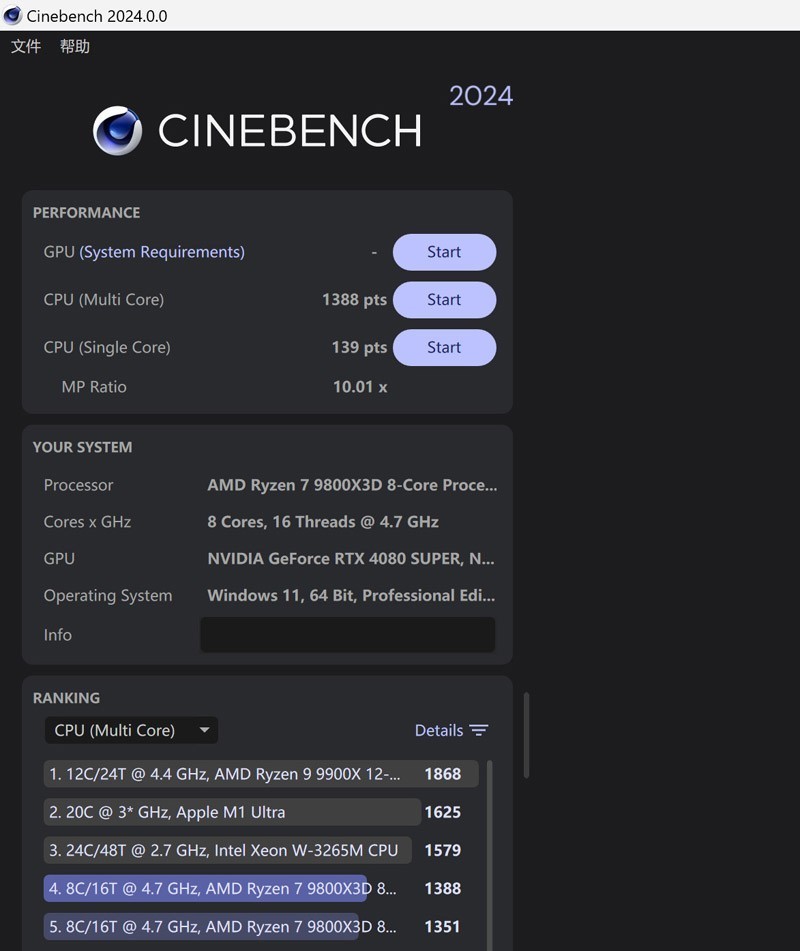Screen dimensions: 800x951
Task: Open the CPU (Multi Core) ranking selector
Action: 130,730
